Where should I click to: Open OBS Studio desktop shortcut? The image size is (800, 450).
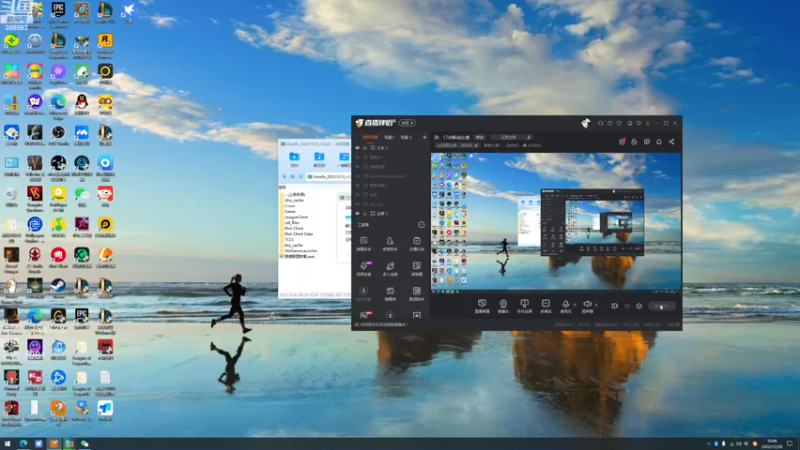(x=58, y=136)
